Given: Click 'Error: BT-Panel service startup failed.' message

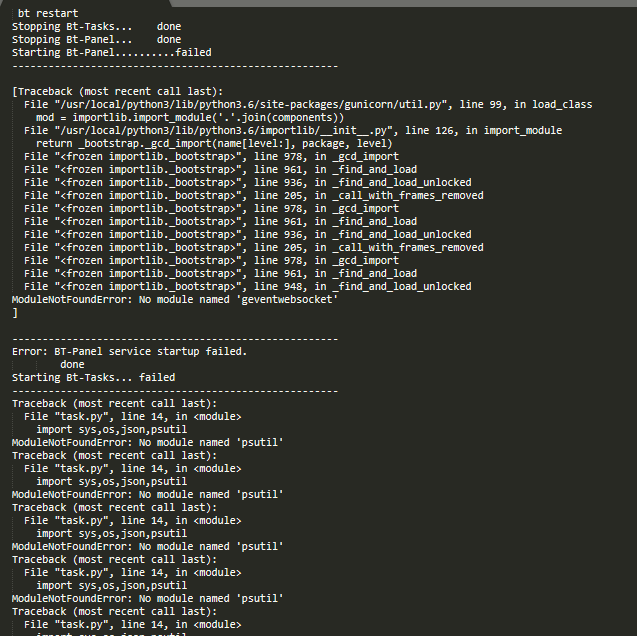Looking at the screenshot, I should pyautogui.click(x=130, y=351).
